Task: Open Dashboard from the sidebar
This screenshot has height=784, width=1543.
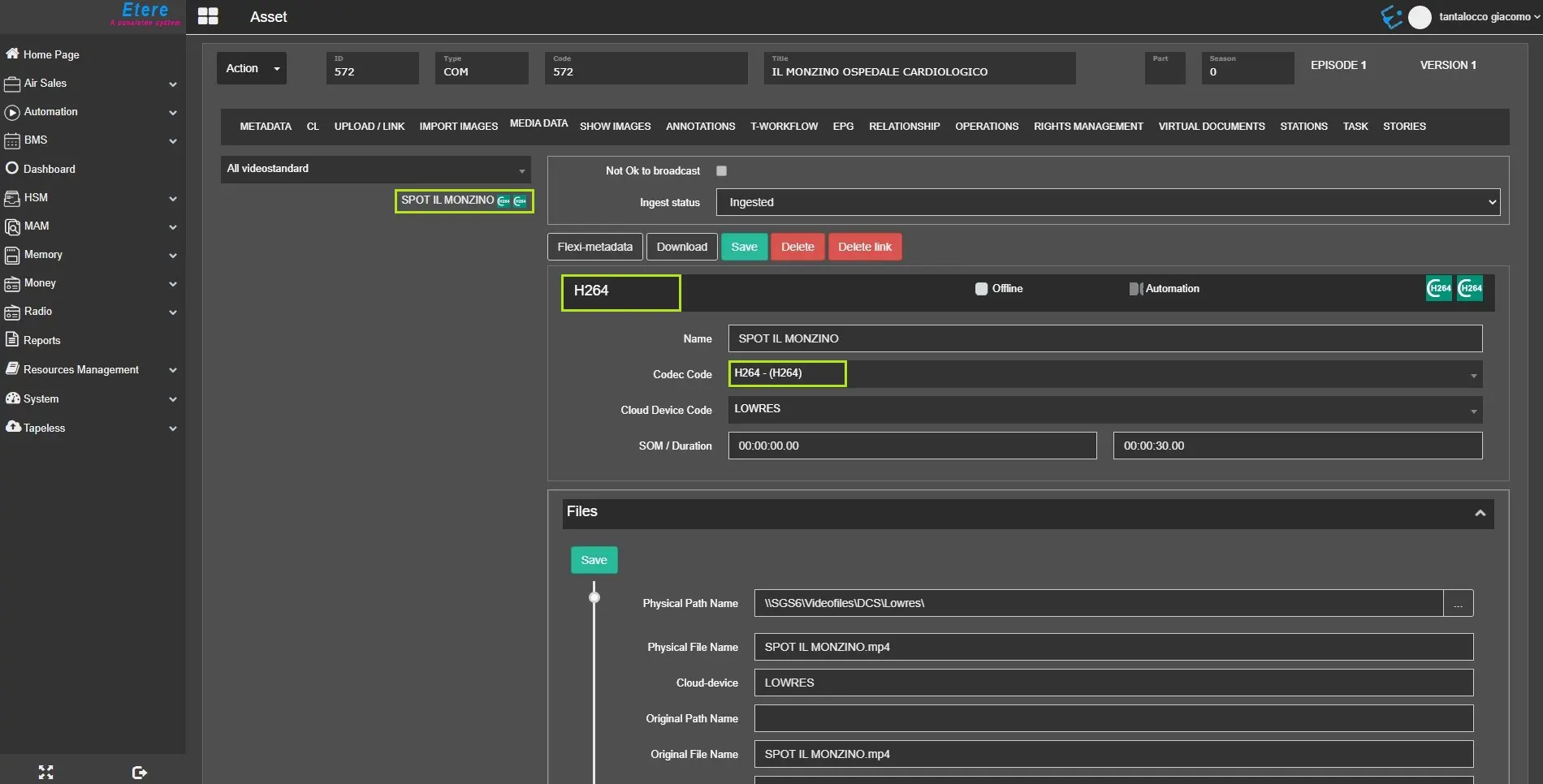Action: click(49, 169)
